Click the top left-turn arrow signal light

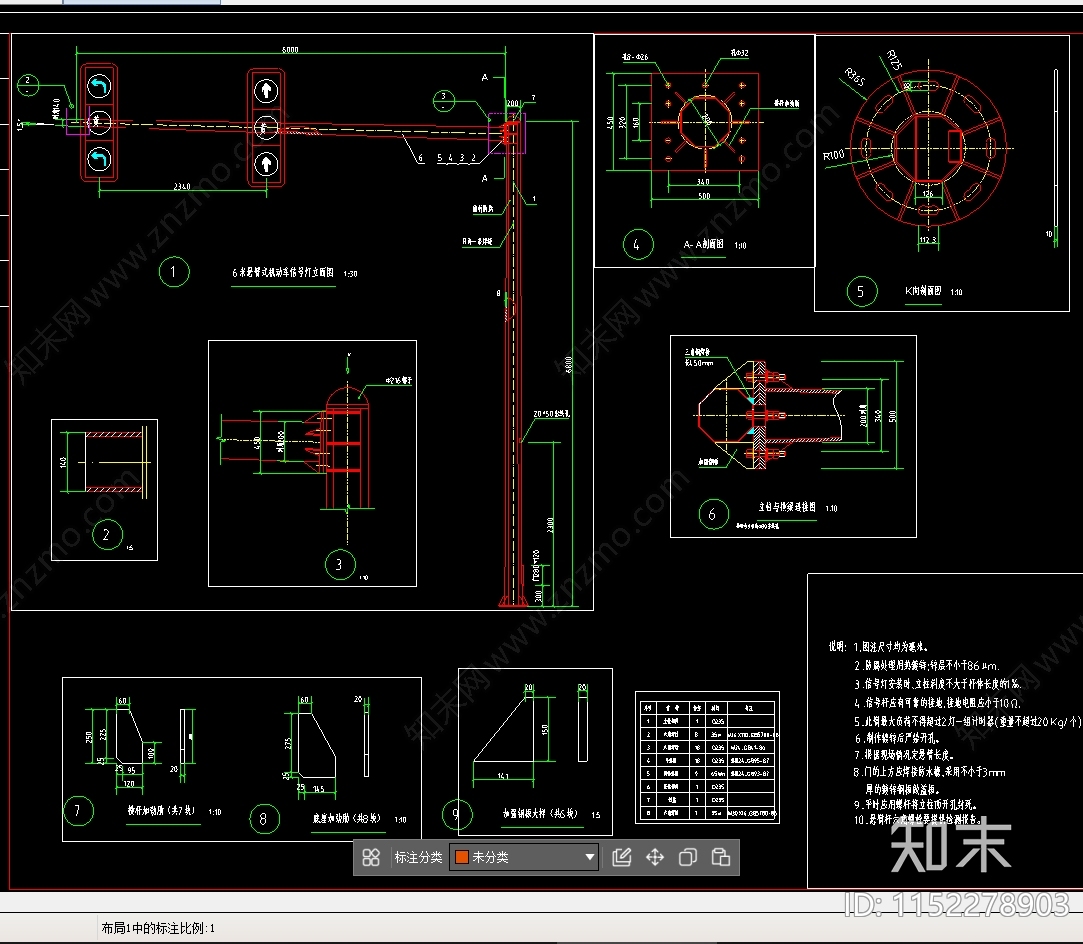tap(98, 86)
